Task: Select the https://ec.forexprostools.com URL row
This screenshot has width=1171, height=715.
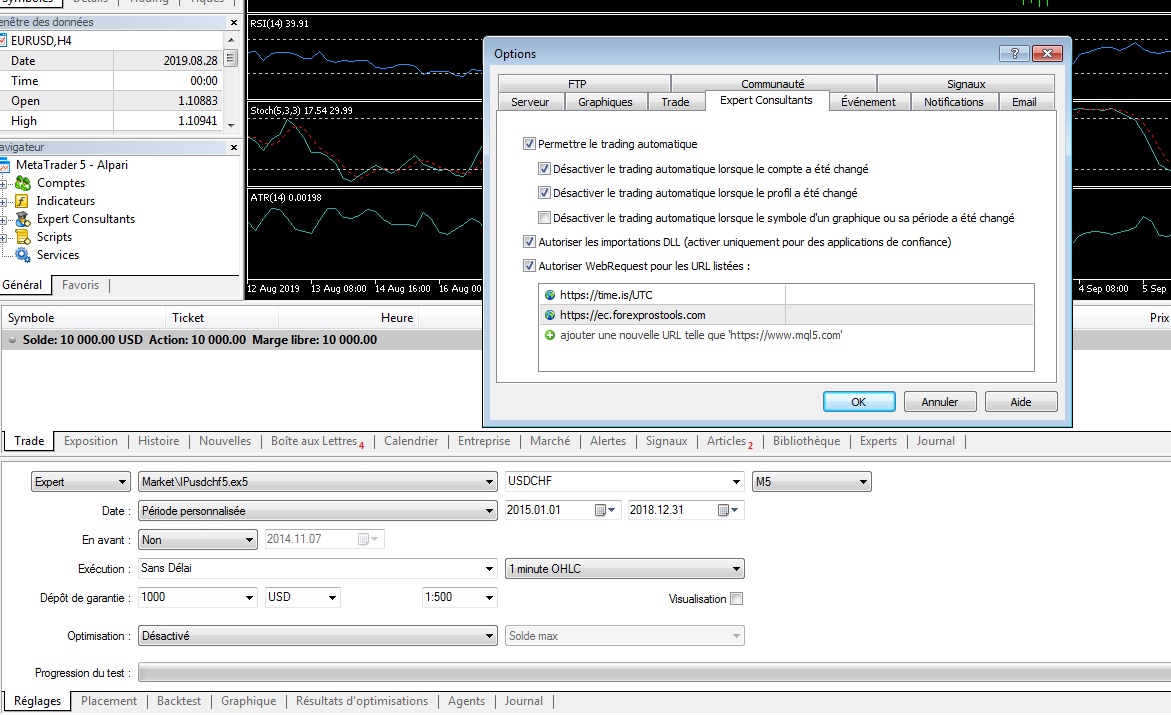Action: coord(786,315)
